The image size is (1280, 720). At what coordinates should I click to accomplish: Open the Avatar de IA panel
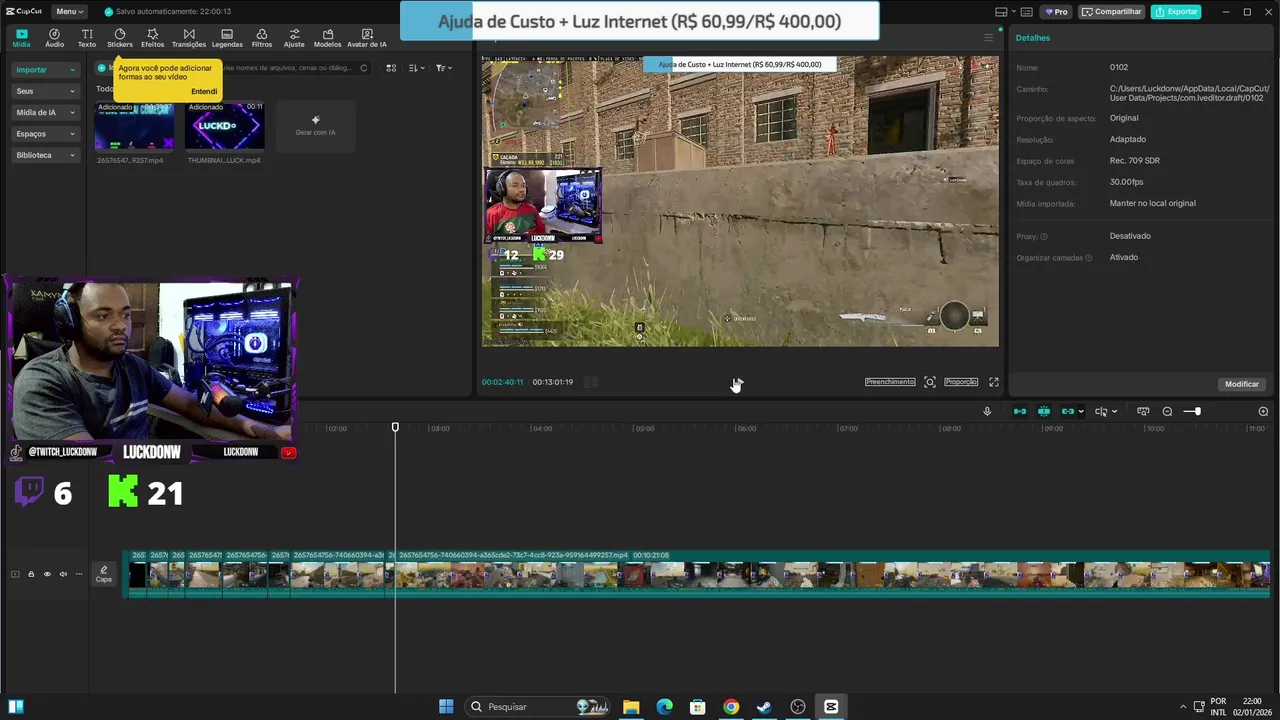(x=367, y=38)
